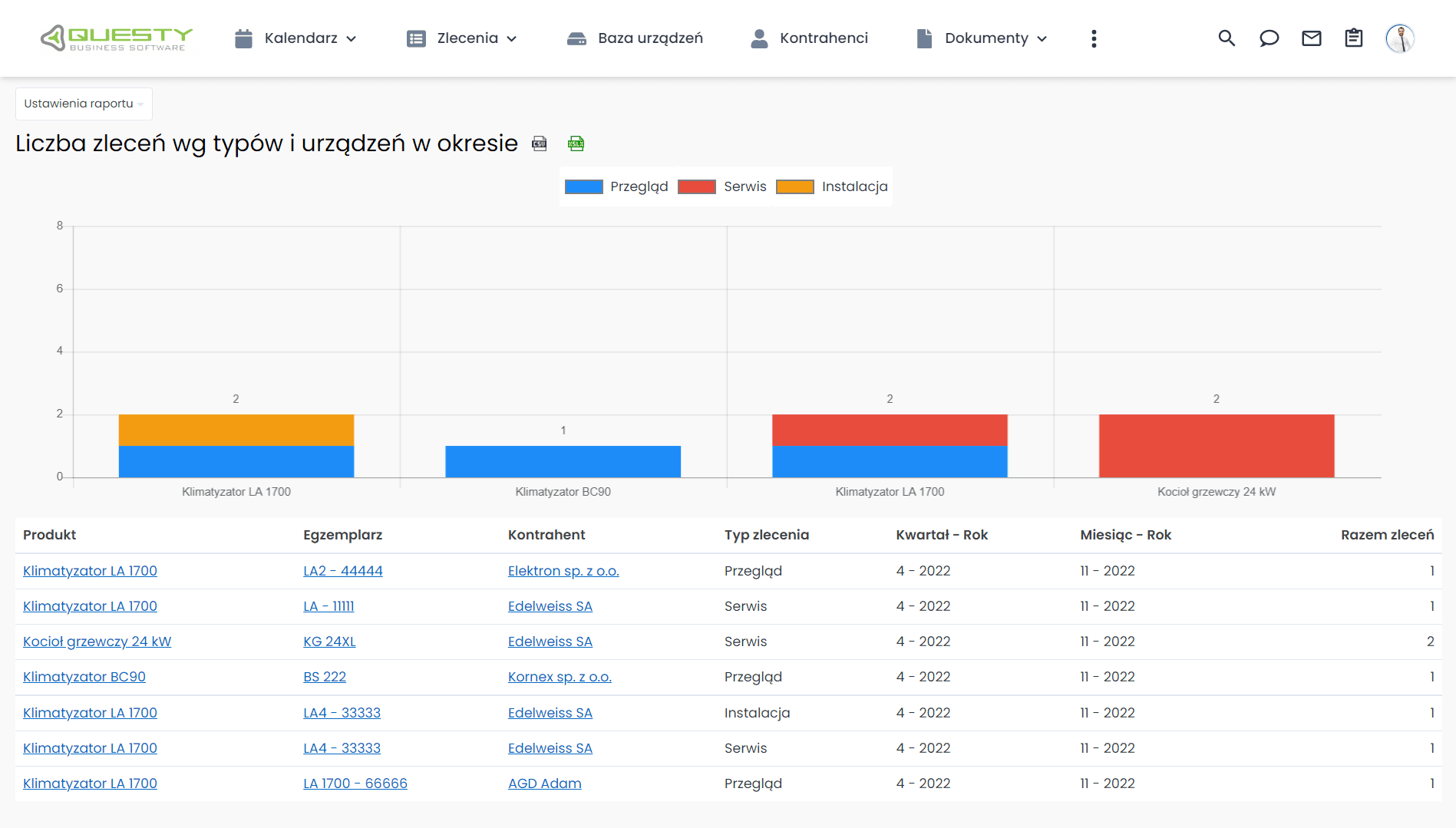
Task: Click the Questy Business Software logo
Action: tap(117, 38)
